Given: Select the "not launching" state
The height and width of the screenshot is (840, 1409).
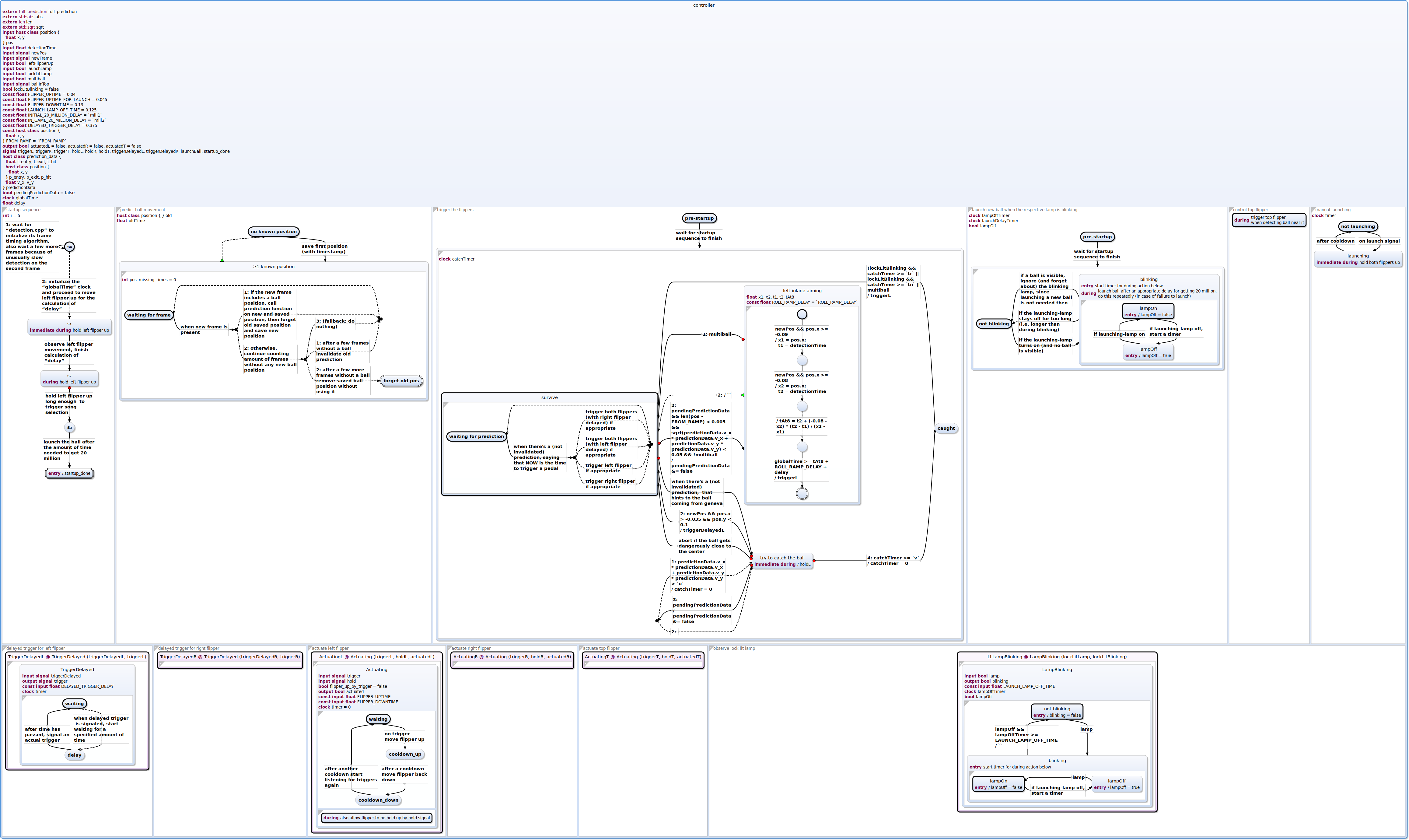Looking at the screenshot, I should tap(1358, 226).
